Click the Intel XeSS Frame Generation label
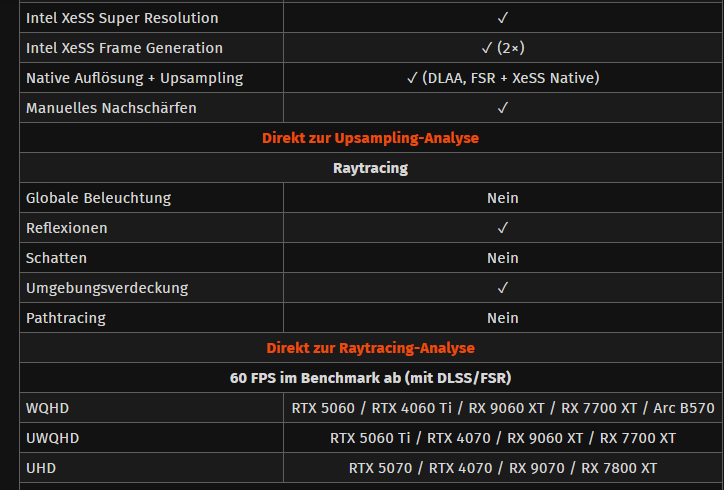Screen dimensions: 724x490 coord(124,48)
